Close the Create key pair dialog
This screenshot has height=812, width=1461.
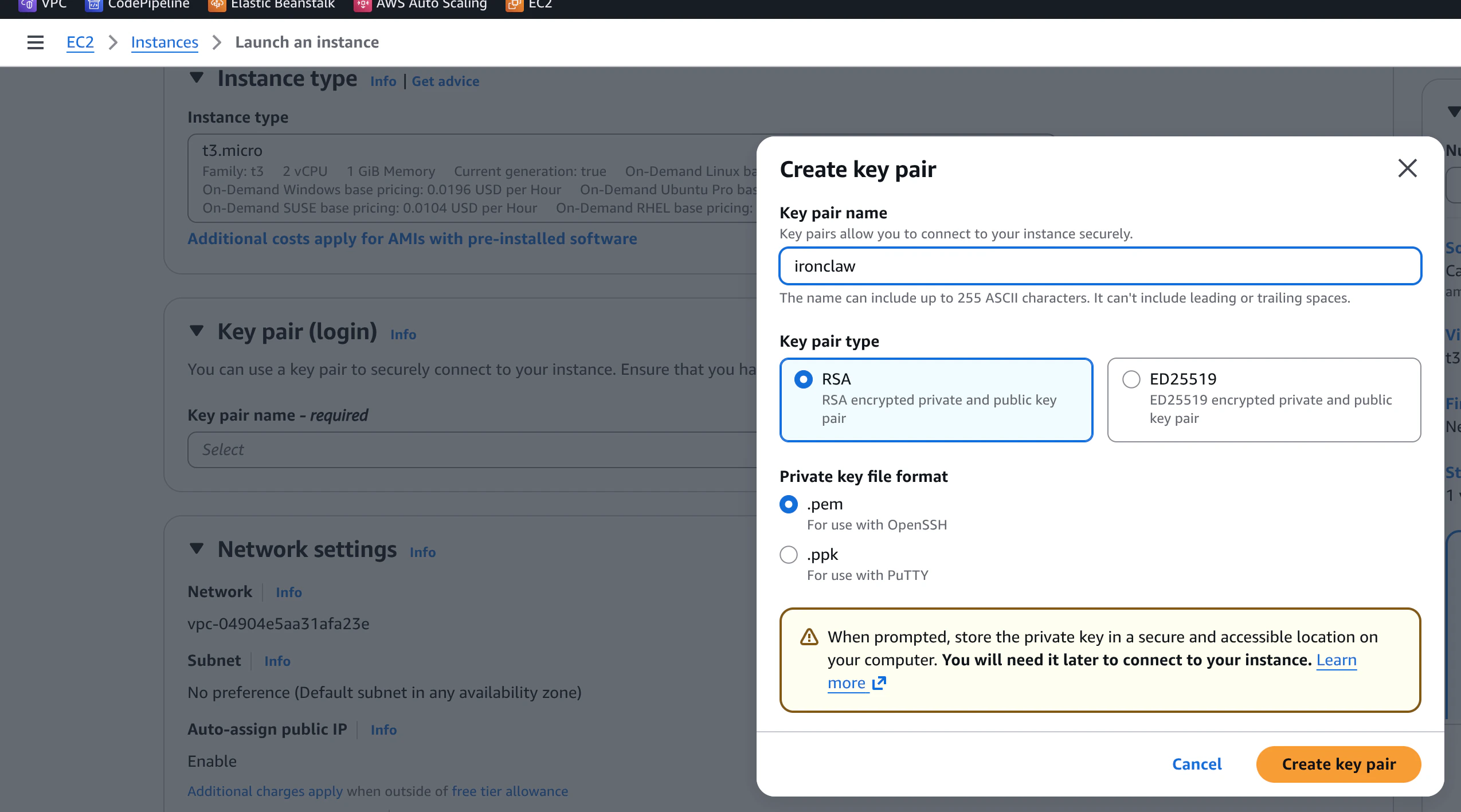[1407, 168]
